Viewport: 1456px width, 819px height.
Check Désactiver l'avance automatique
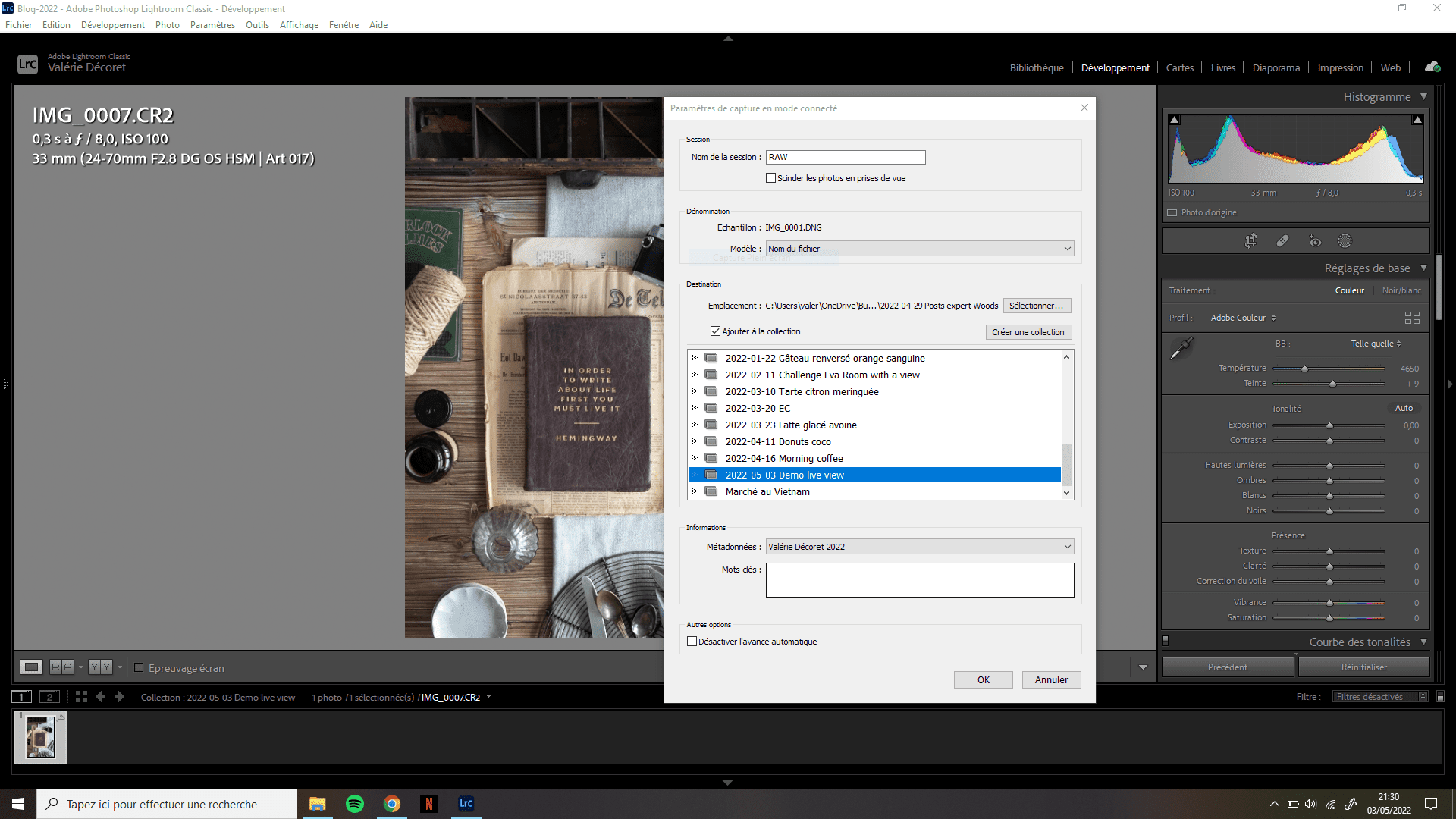[692, 642]
